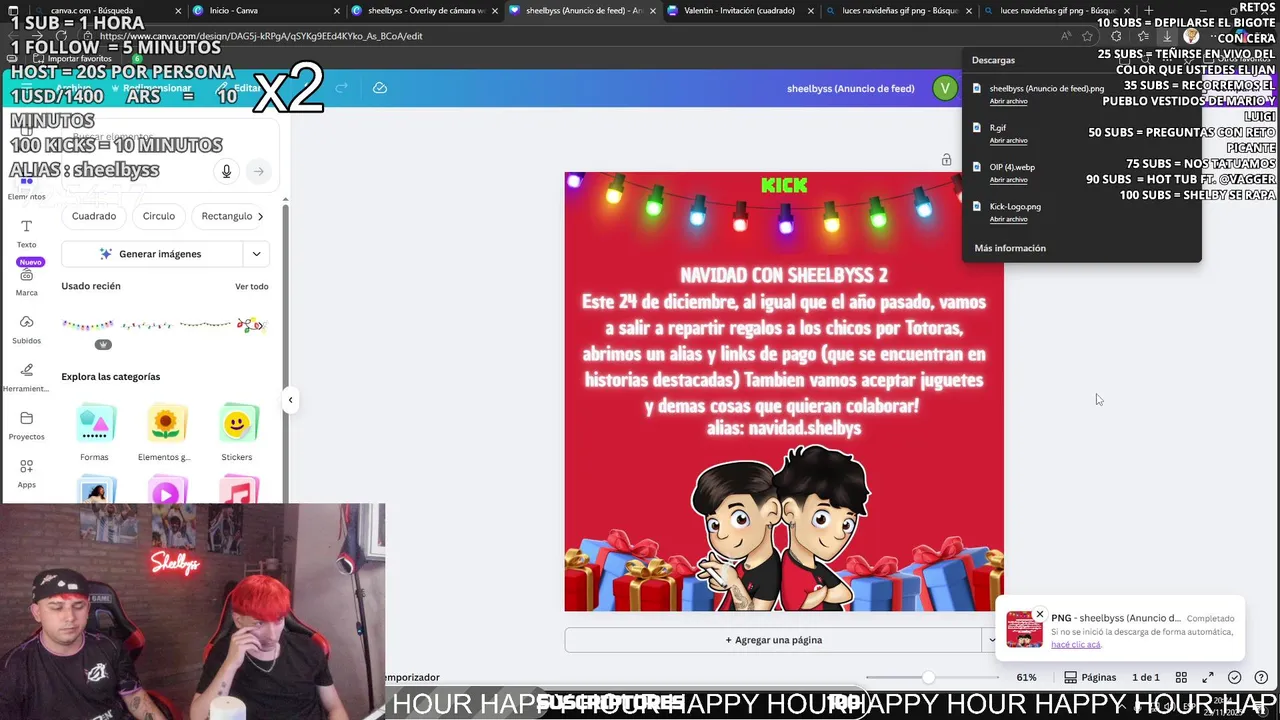Viewport: 1280px width, 720px height.
Task: Collapse the side panel with arrow handle
Action: tap(290, 400)
